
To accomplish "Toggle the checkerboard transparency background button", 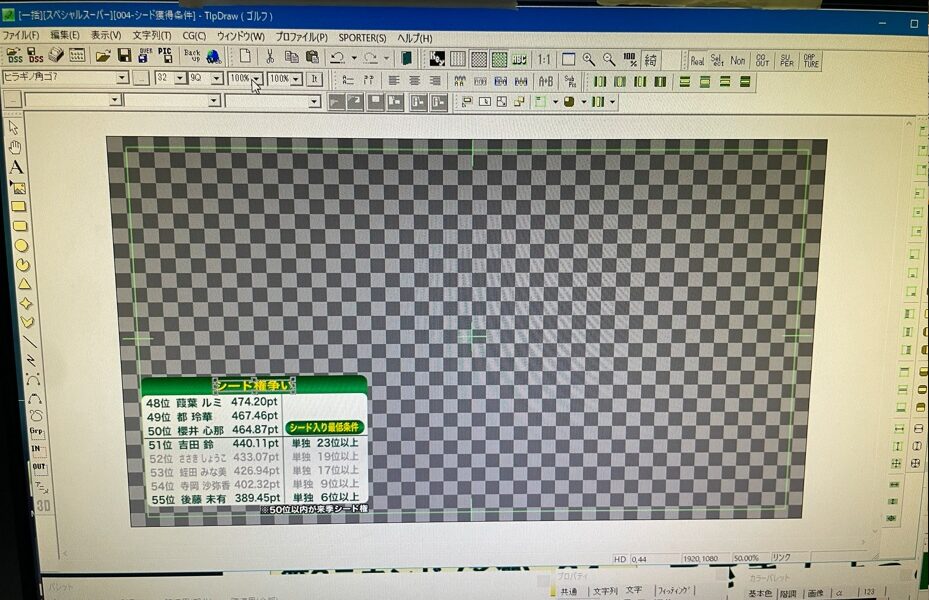I will [479, 59].
